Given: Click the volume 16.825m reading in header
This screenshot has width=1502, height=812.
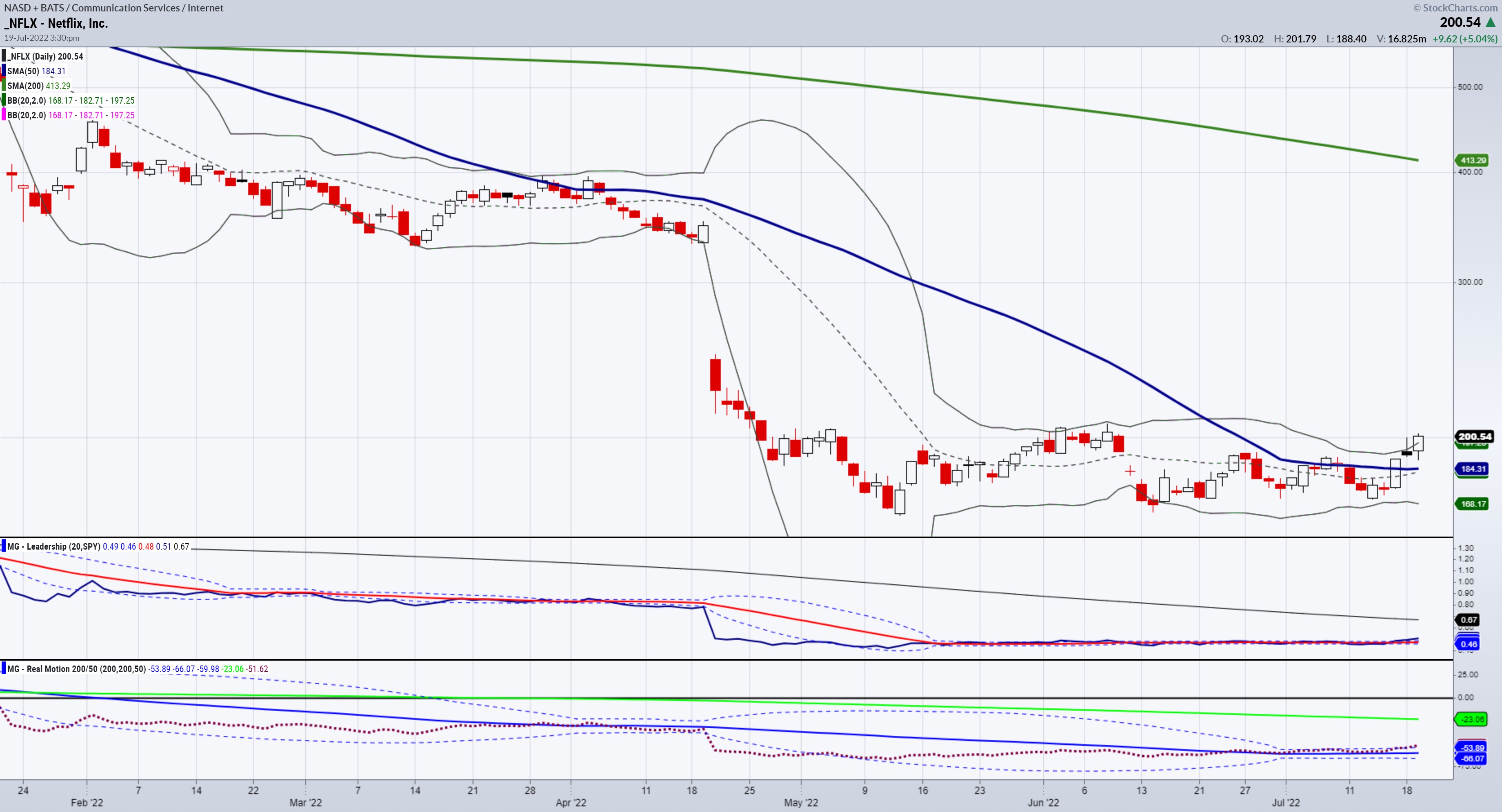Looking at the screenshot, I should [1406, 38].
